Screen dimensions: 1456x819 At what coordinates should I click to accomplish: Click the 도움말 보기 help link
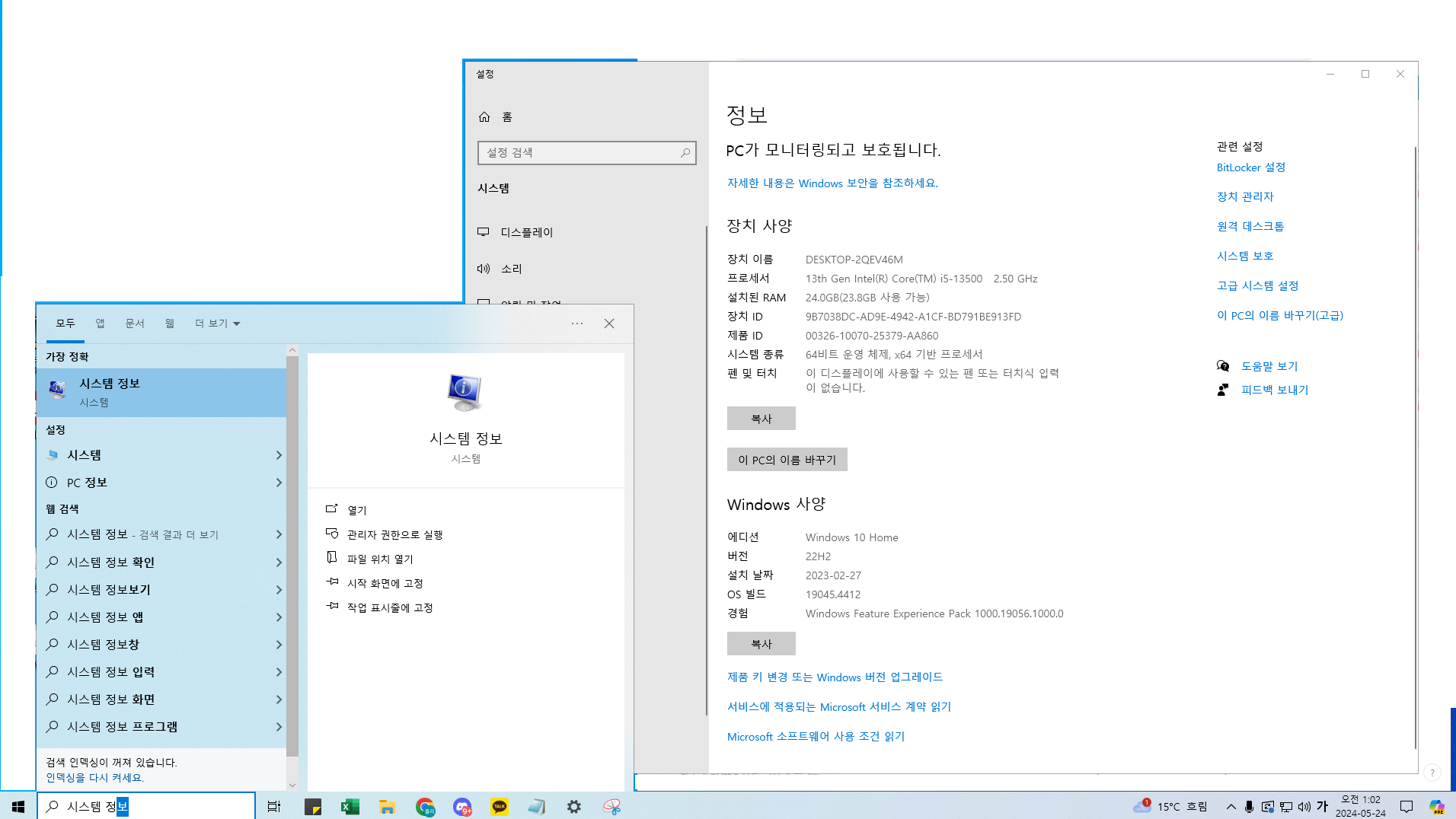click(x=1269, y=366)
